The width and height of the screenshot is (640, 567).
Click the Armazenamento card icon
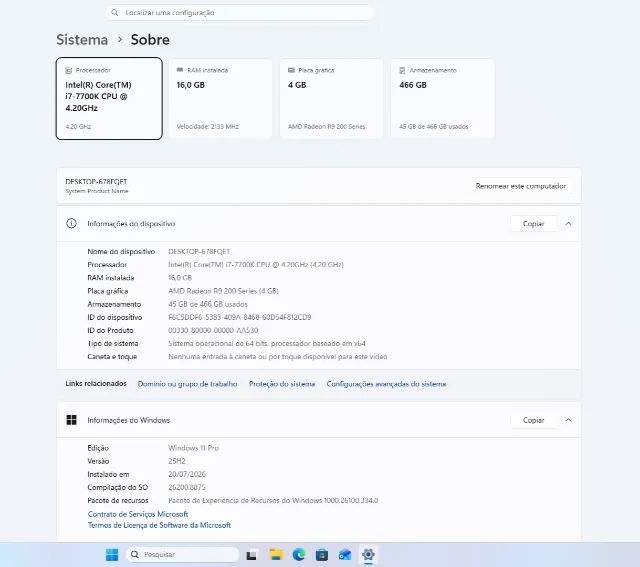[x=402, y=70]
